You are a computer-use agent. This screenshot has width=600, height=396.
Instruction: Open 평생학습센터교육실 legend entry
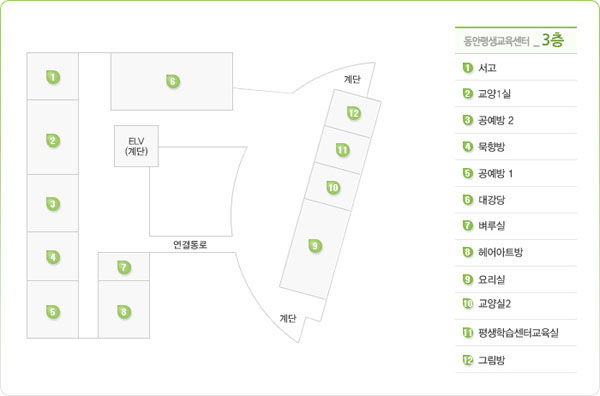516,332
